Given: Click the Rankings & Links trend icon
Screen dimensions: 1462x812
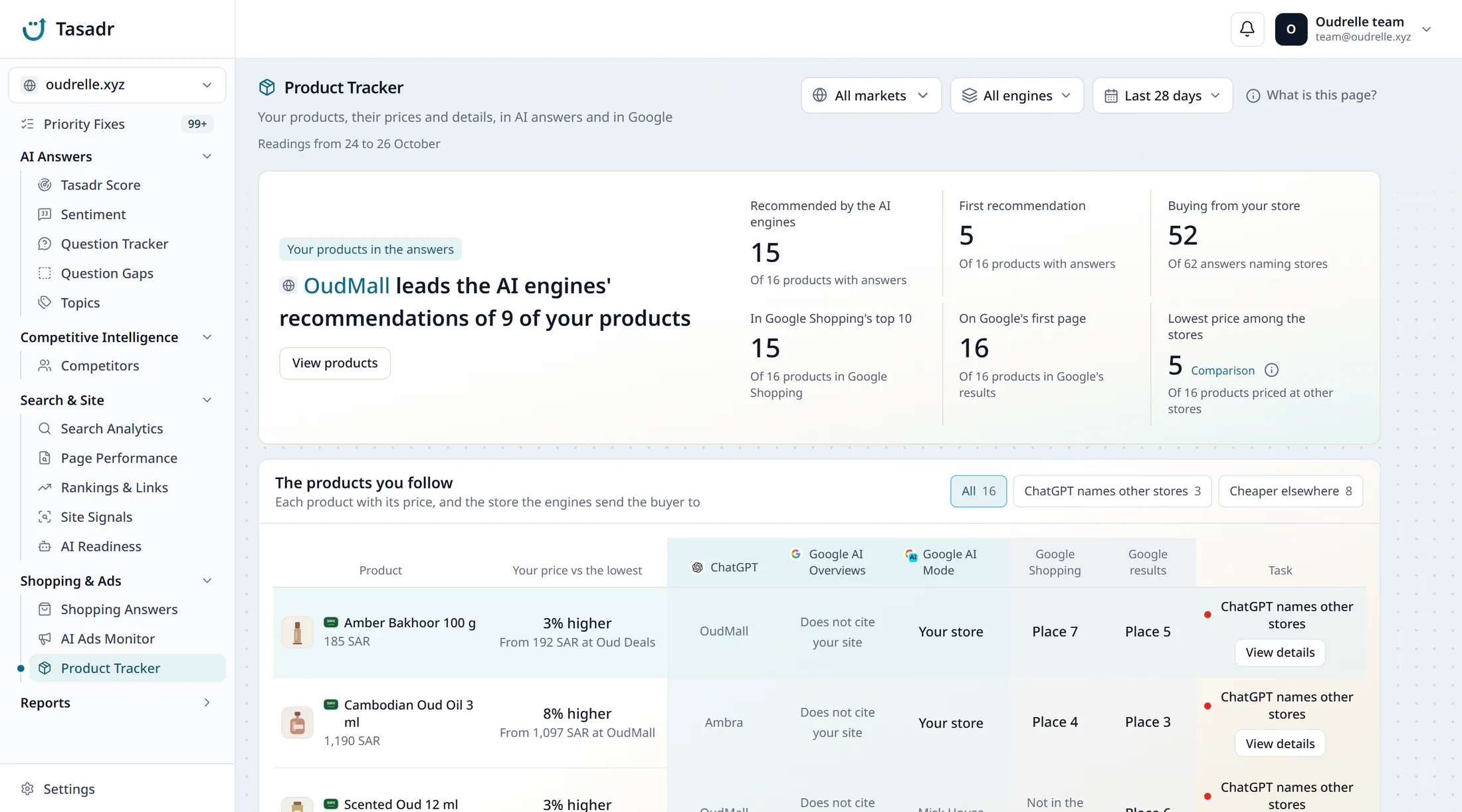Looking at the screenshot, I should coord(45,487).
